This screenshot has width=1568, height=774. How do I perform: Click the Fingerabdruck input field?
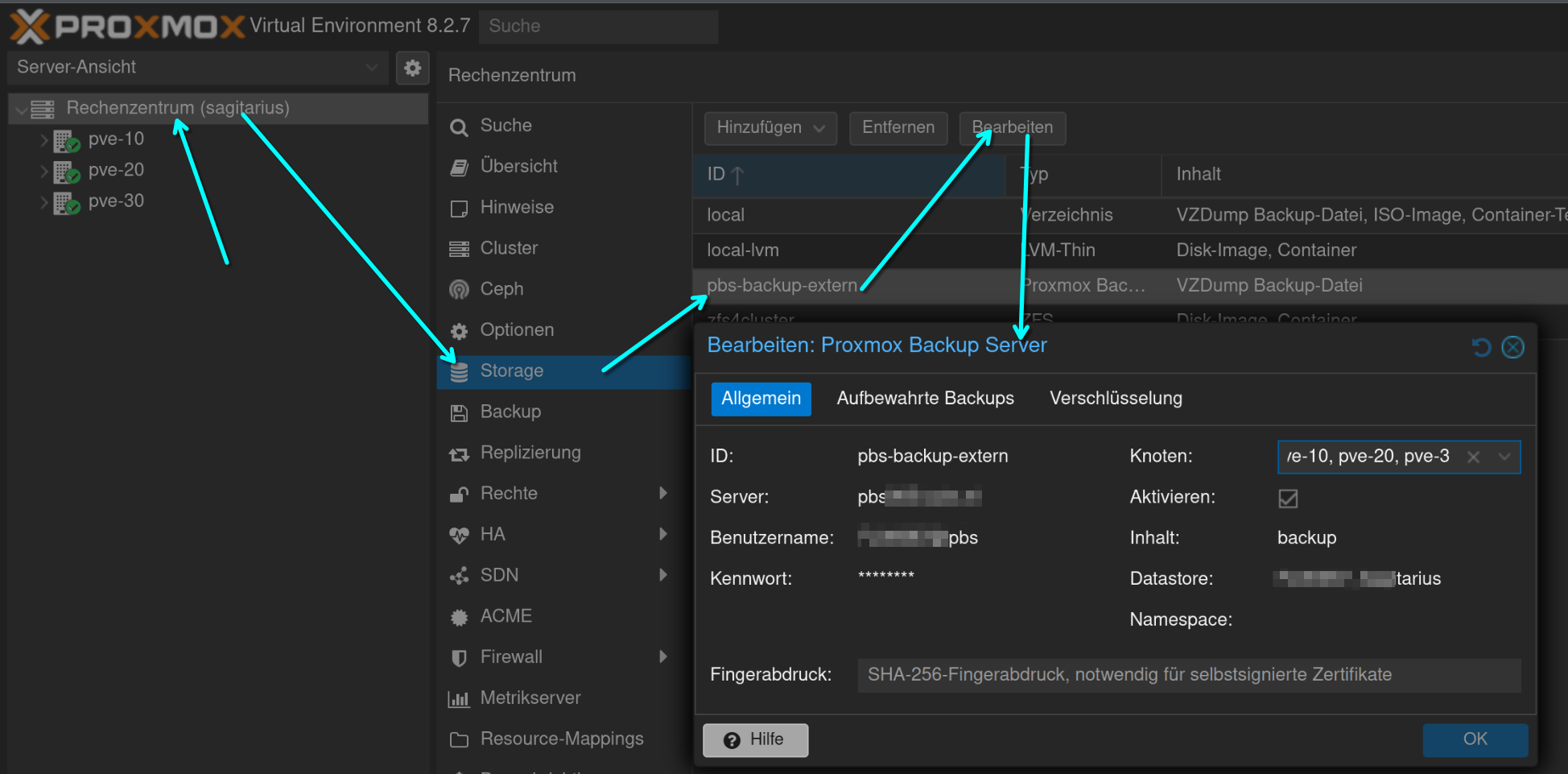pos(1189,675)
